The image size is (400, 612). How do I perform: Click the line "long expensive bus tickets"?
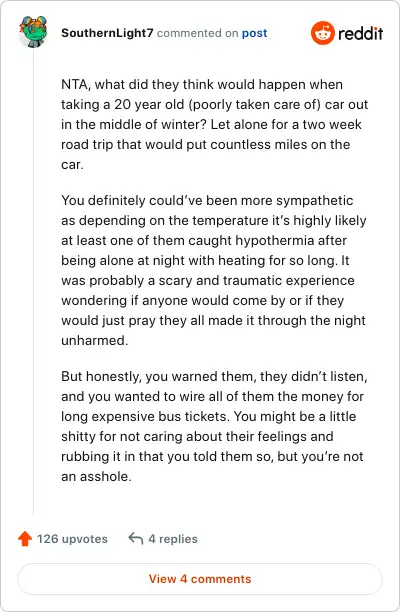[209, 416]
